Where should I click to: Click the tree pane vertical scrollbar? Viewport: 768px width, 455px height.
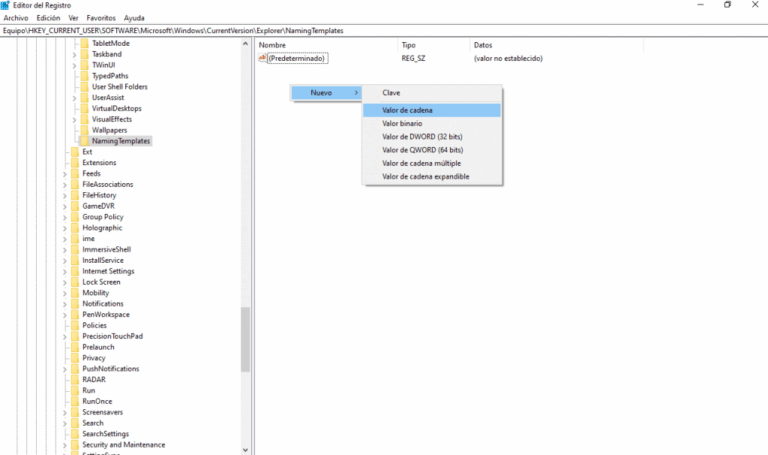(x=245, y=339)
